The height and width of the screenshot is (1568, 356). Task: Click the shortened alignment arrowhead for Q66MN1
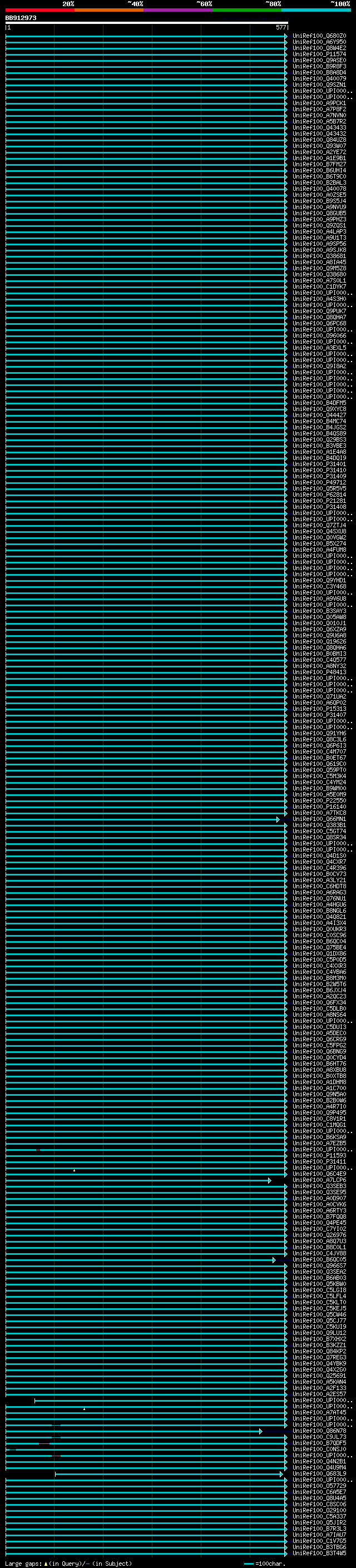278,820
